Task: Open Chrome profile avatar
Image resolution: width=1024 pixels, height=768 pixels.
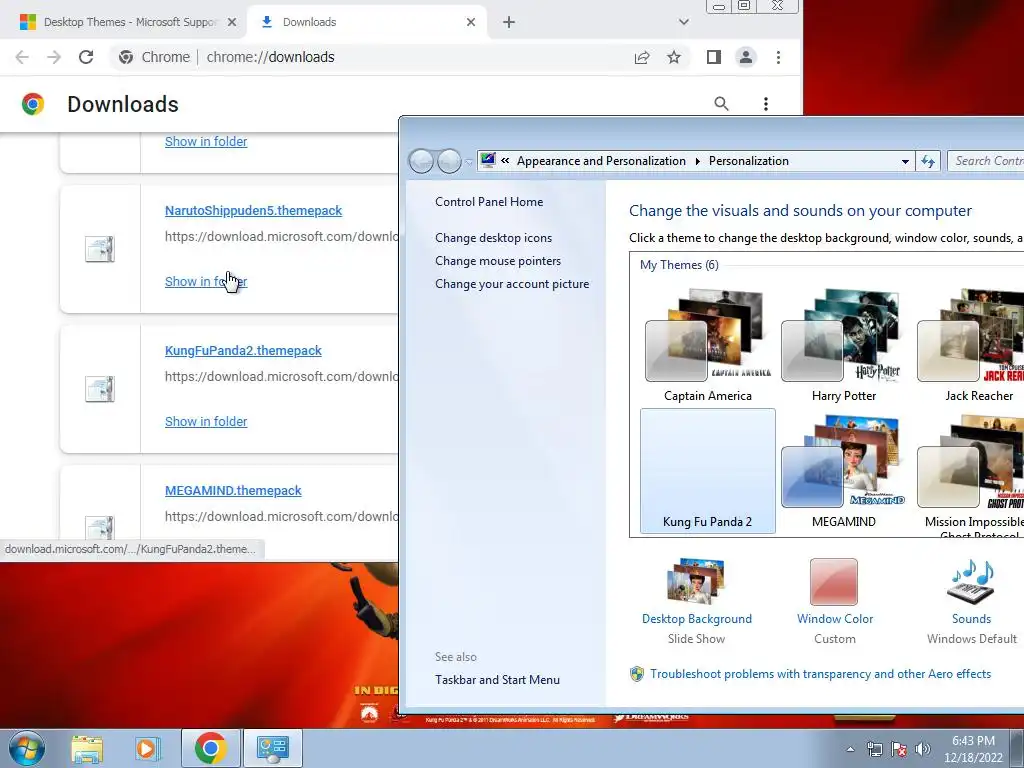Action: click(x=745, y=57)
